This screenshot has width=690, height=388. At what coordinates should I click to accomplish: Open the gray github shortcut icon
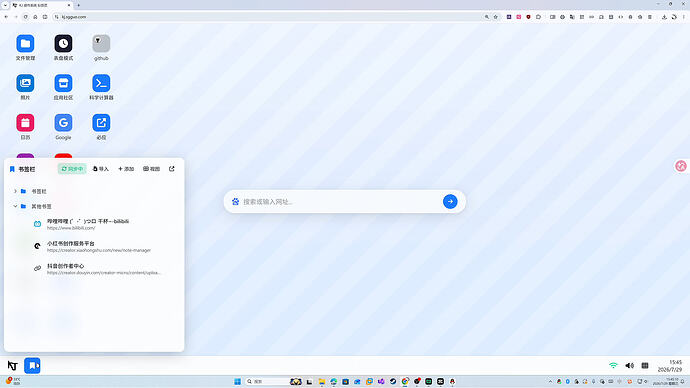coord(101,44)
